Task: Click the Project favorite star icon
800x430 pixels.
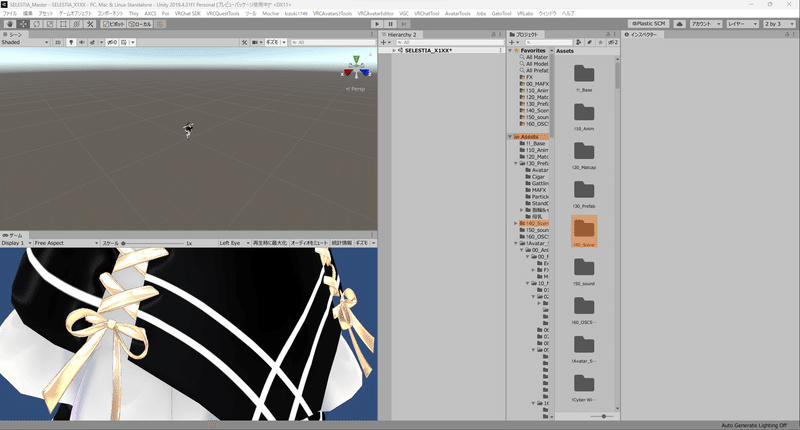Action: [x=601, y=42]
